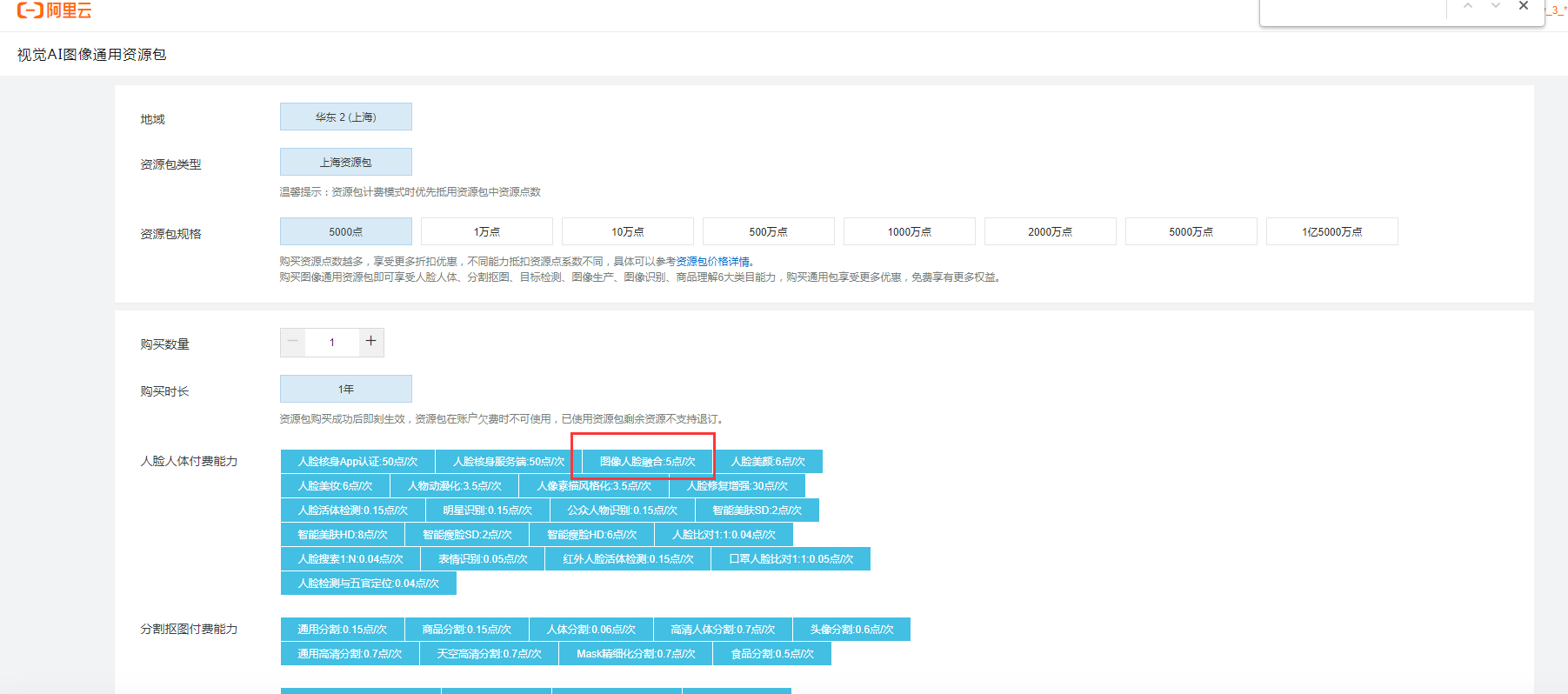
Task: Decrease purchase quantity with minus button
Action: [293, 342]
